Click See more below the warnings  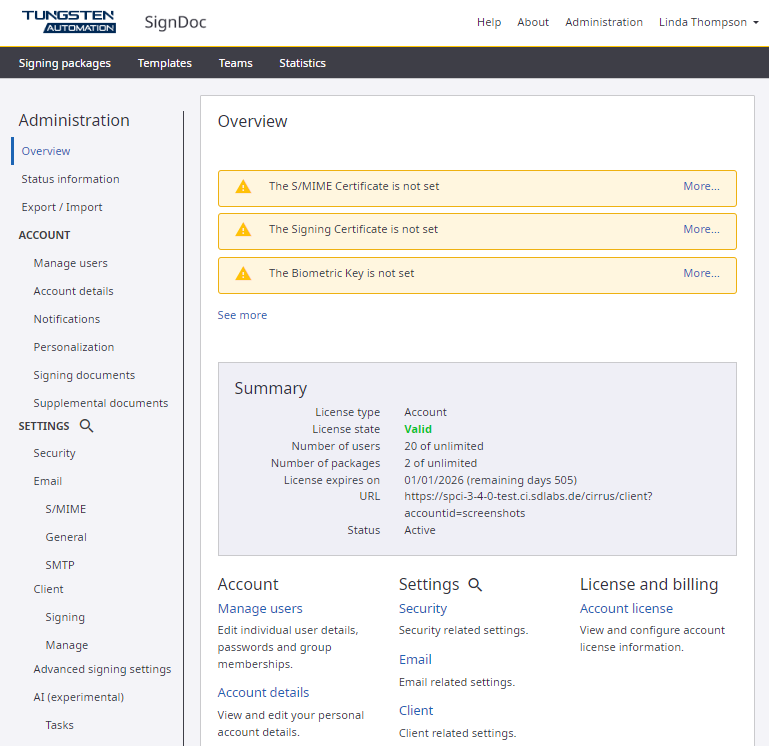[242, 315]
